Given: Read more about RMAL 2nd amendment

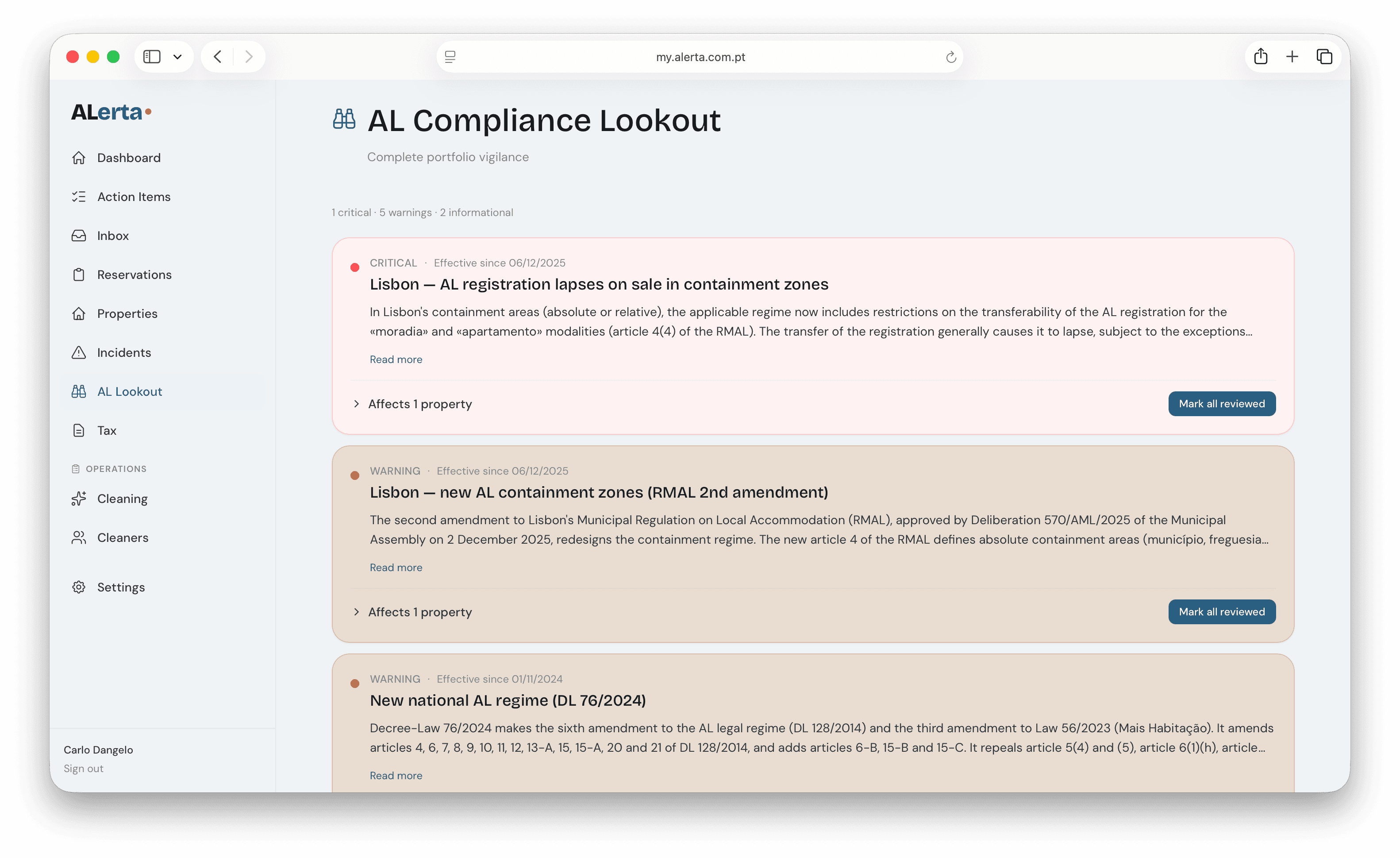Looking at the screenshot, I should coord(396,568).
